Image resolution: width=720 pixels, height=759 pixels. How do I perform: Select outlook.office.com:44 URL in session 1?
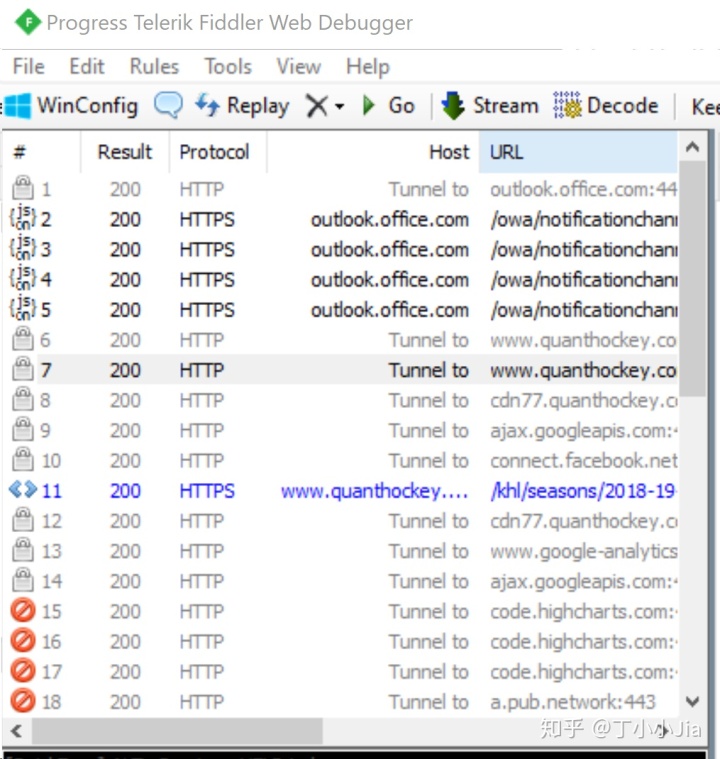click(x=583, y=189)
